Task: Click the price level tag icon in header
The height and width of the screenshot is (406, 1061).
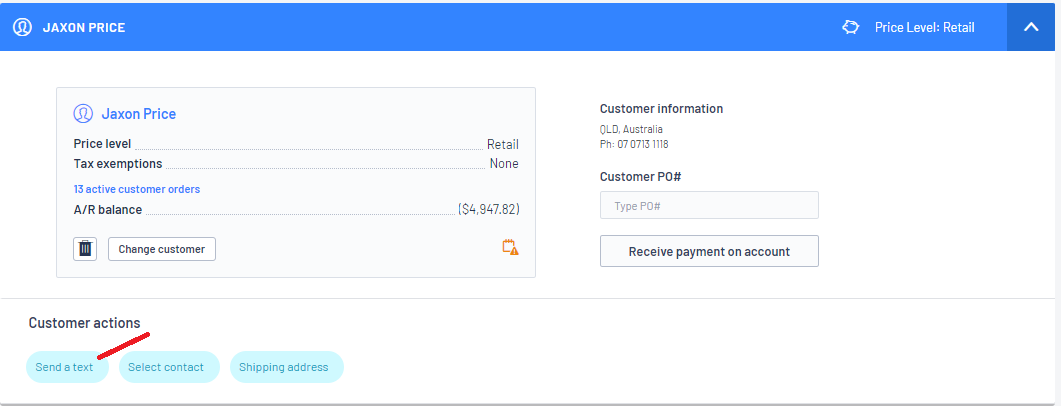Action: (851, 27)
